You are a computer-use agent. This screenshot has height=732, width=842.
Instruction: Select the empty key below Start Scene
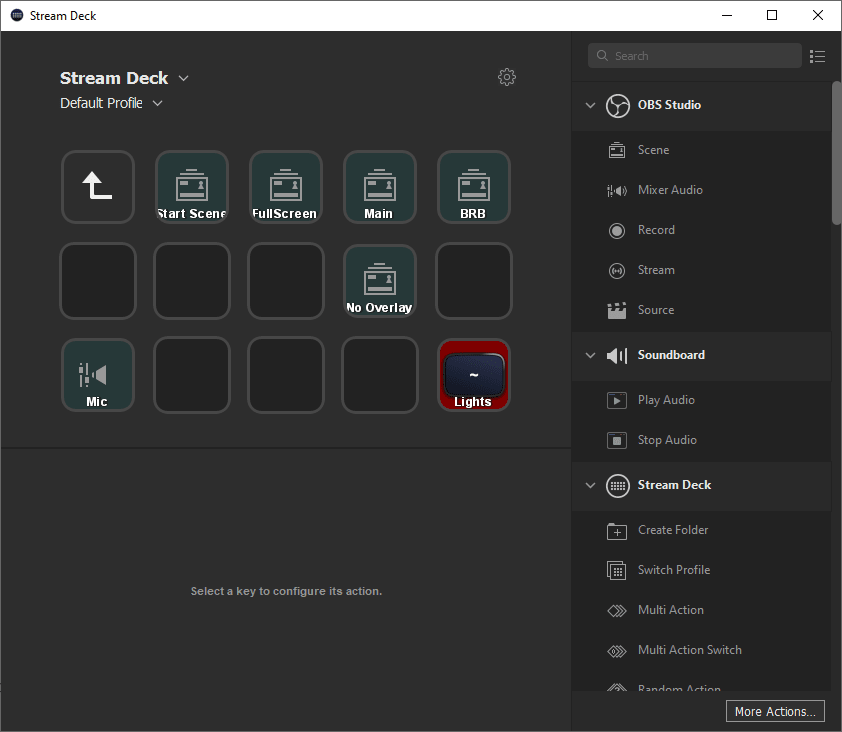click(192, 280)
